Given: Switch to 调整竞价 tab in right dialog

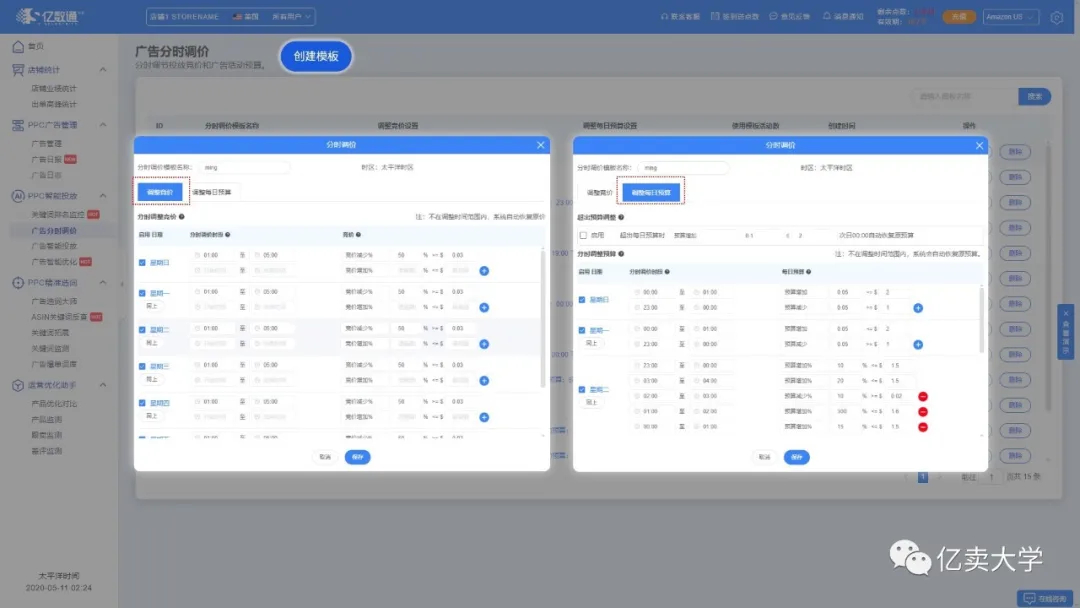Looking at the screenshot, I should pyautogui.click(x=599, y=193).
